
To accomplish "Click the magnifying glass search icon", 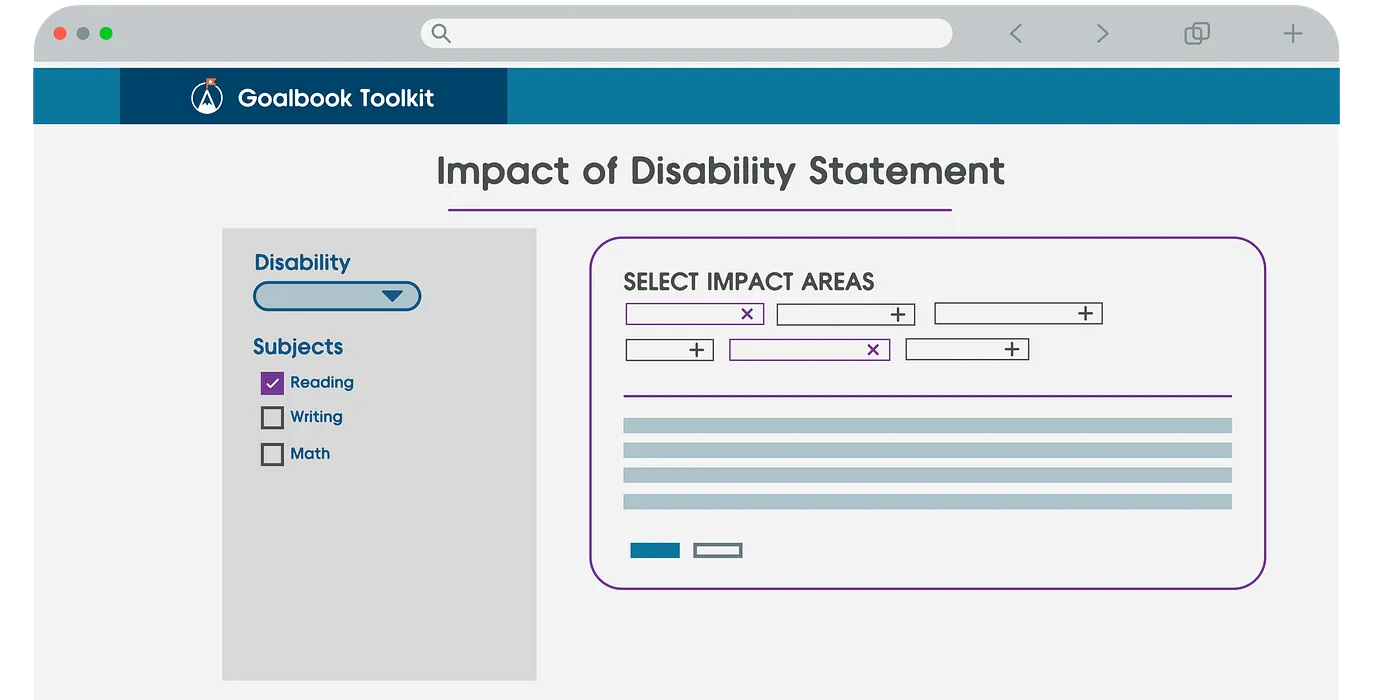I will pyautogui.click(x=440, y=33).
